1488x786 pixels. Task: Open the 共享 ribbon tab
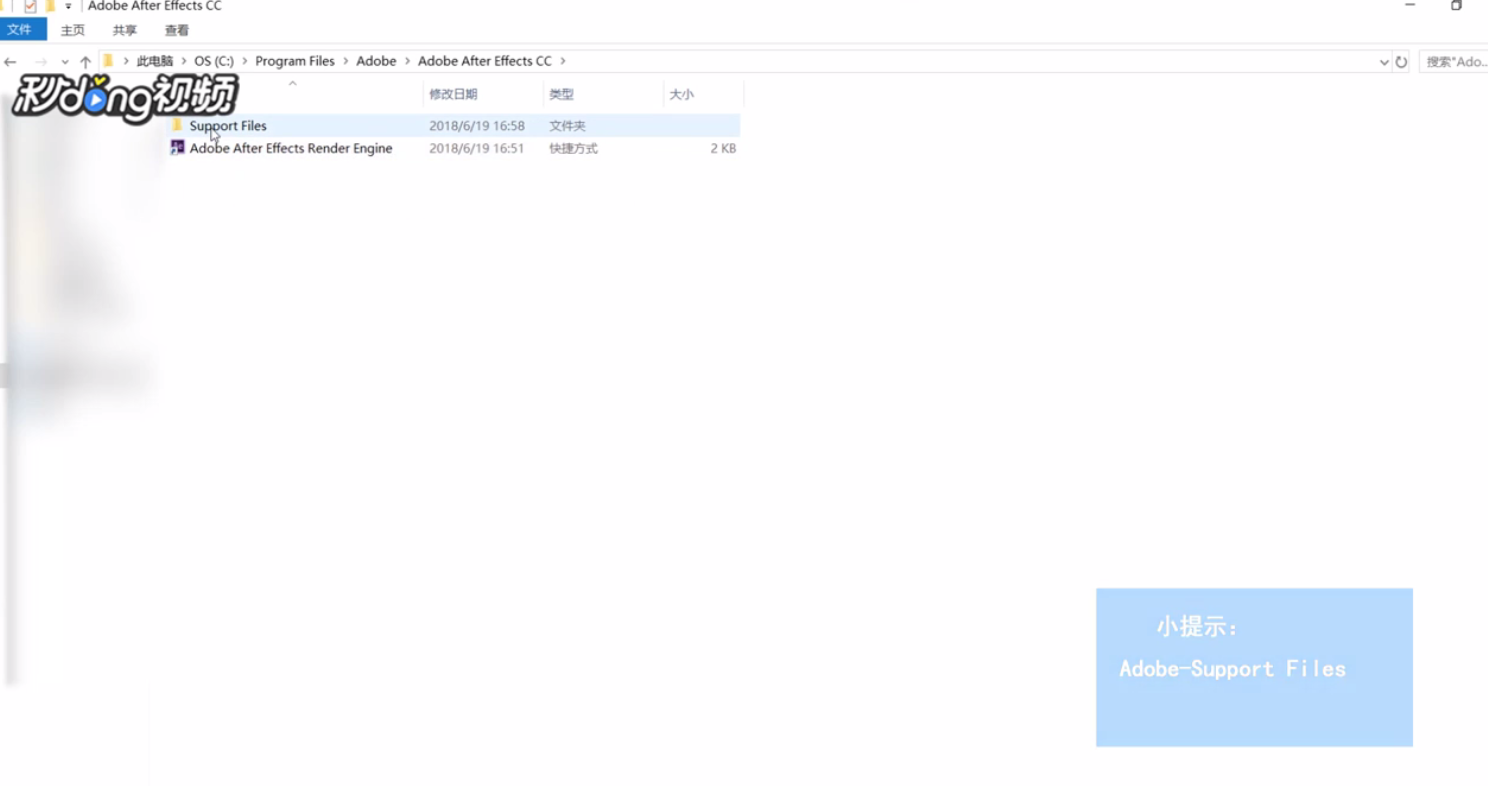pyautogui.click(x=125, y=31)
